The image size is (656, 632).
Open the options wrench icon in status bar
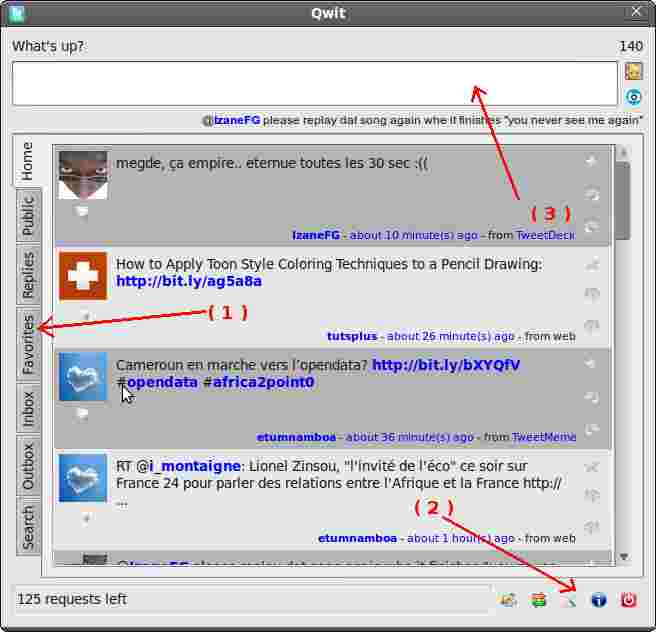(569, 601)
